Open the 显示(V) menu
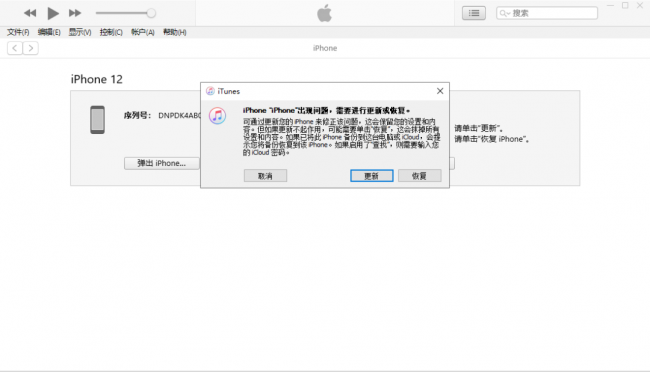Screen dimensions: 650x372 [80, 32]
